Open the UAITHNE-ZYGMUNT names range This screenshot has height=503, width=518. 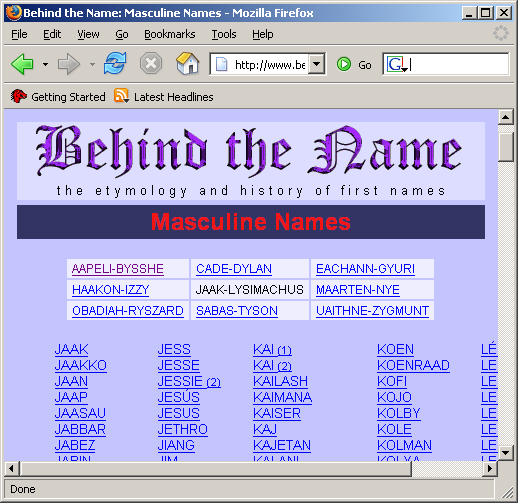point(372,311)
